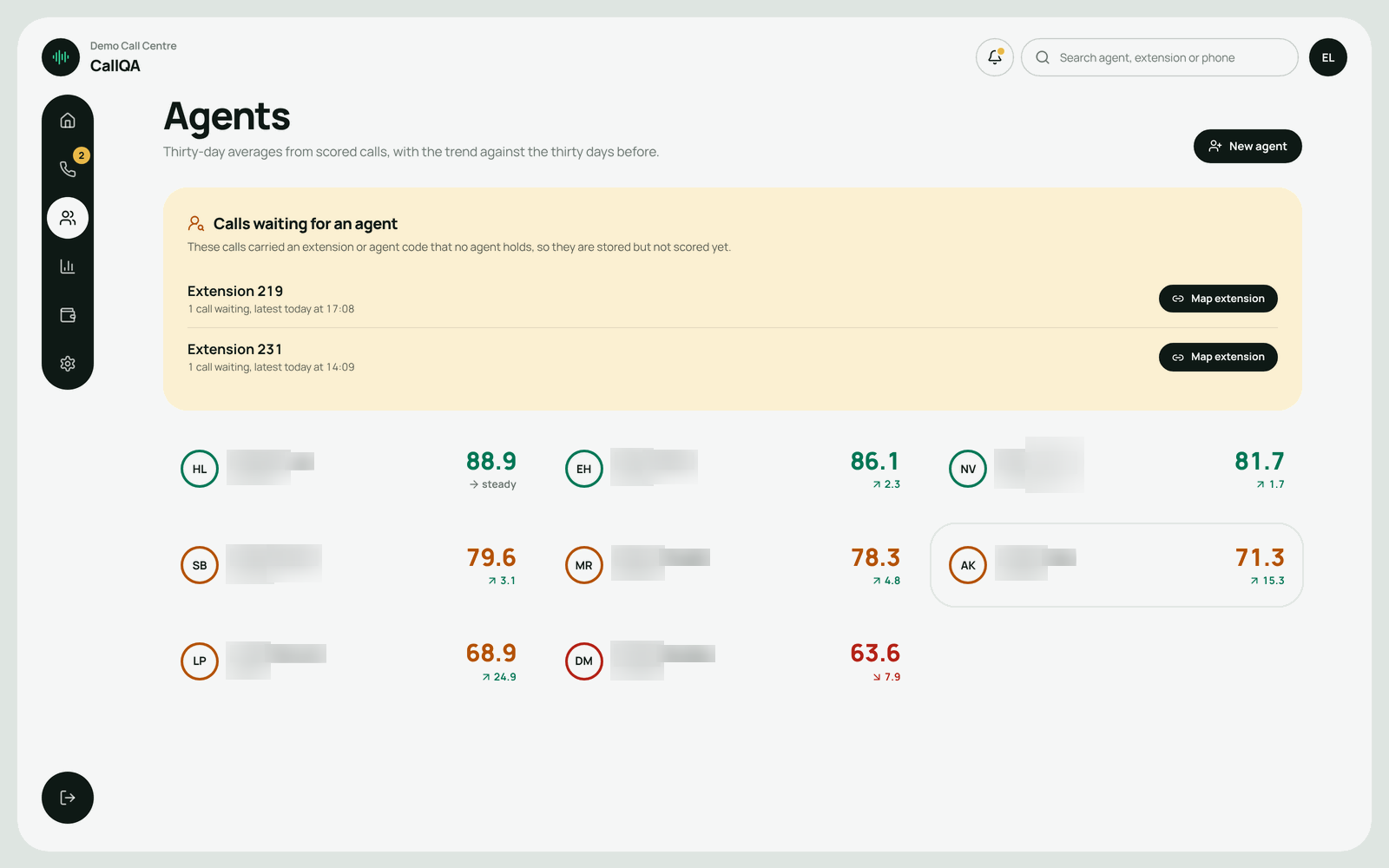
Task: Select the Agents people icon in sidebar
Action: (x=68, y=218)
